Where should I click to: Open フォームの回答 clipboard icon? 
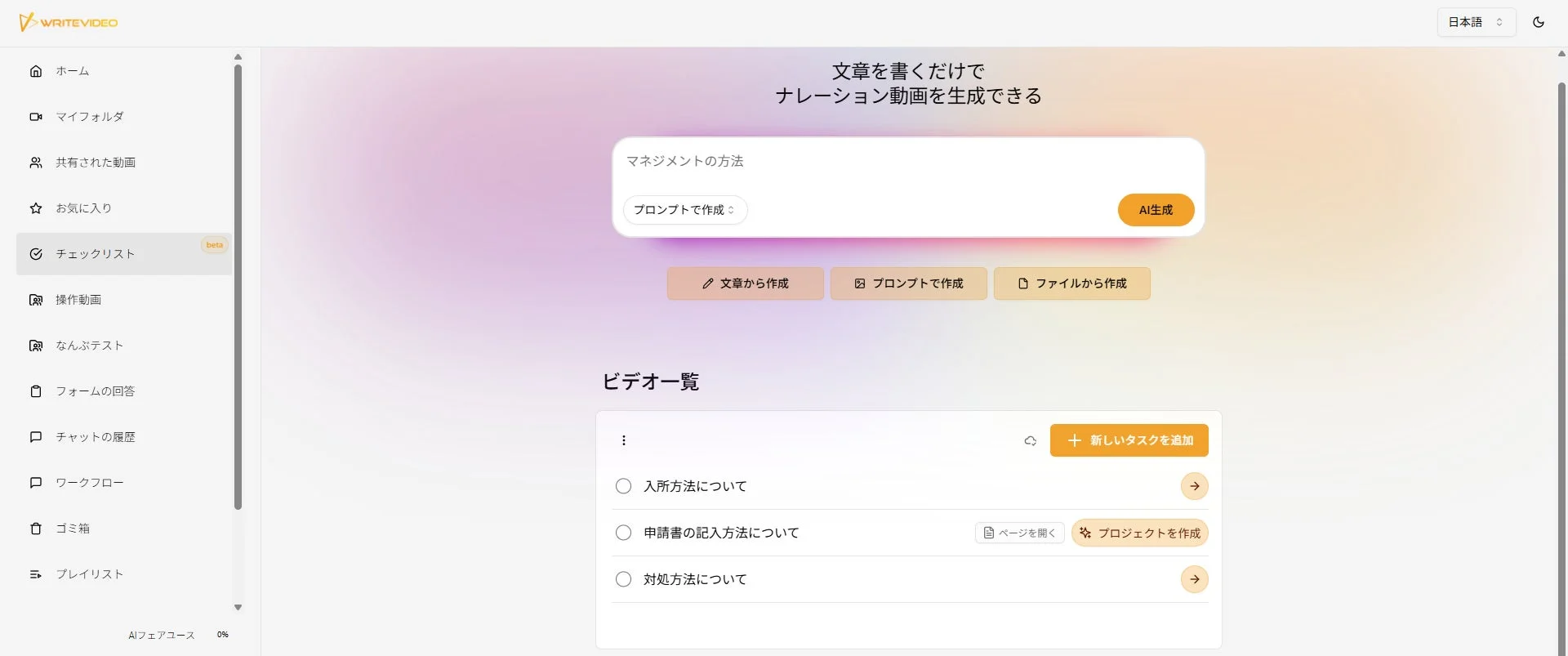(36, 390)
